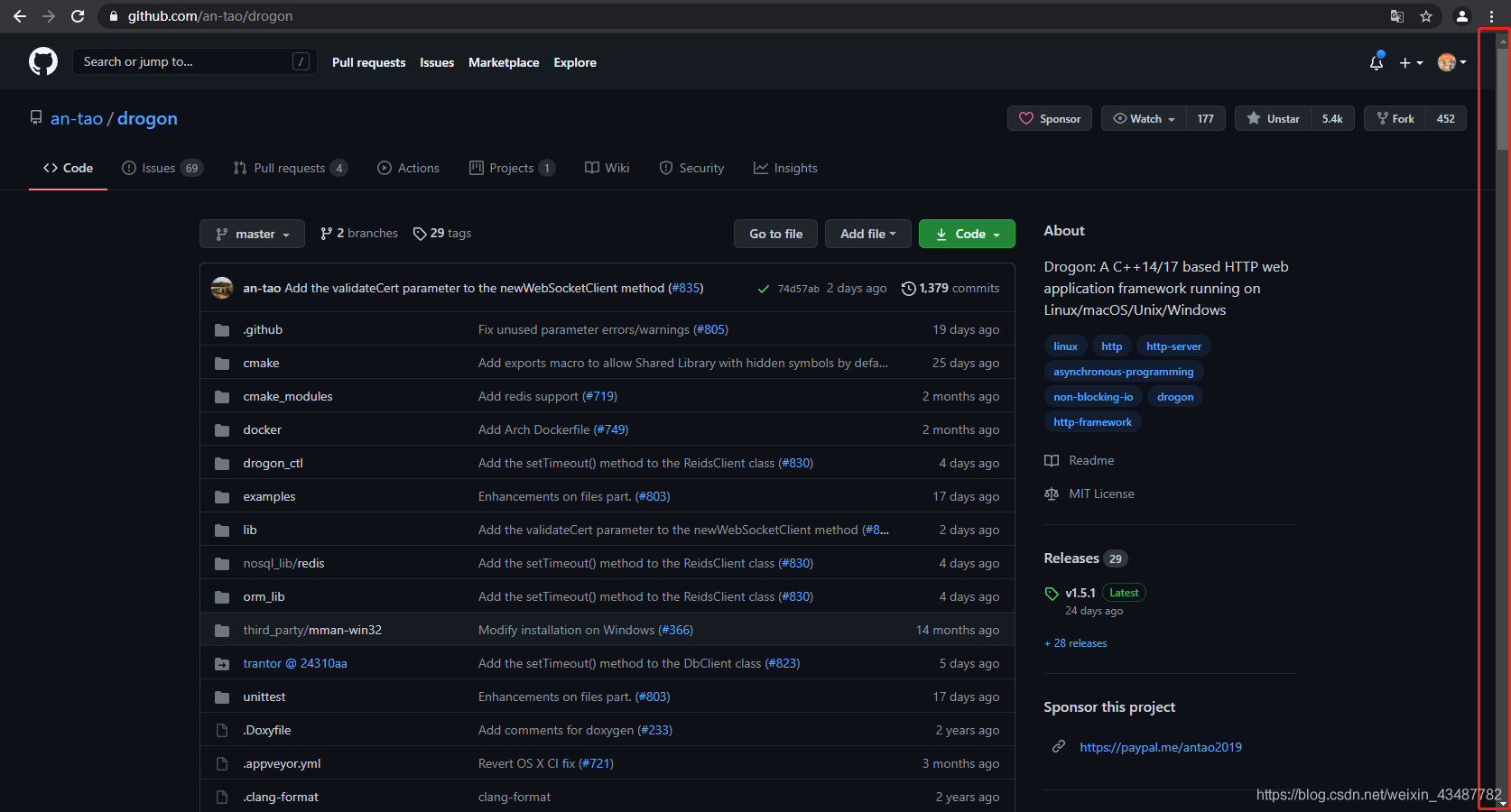This screenshot has height=812, width=1511.
Task: Open the Watch dropdown
Action: (1144, 118)
